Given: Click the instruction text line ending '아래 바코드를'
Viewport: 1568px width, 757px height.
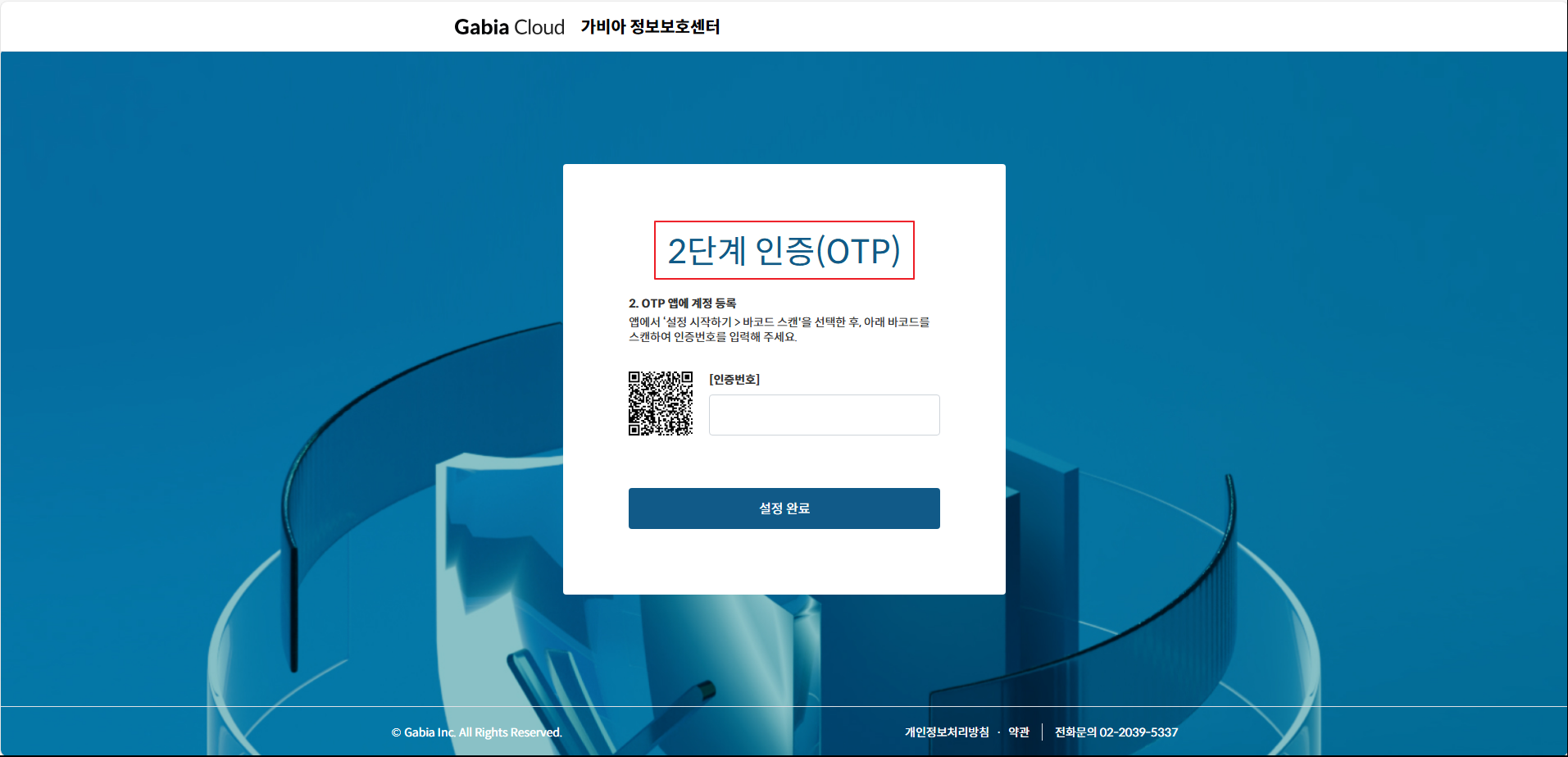Looking at the screenshot, I should (x=779, y=321).
